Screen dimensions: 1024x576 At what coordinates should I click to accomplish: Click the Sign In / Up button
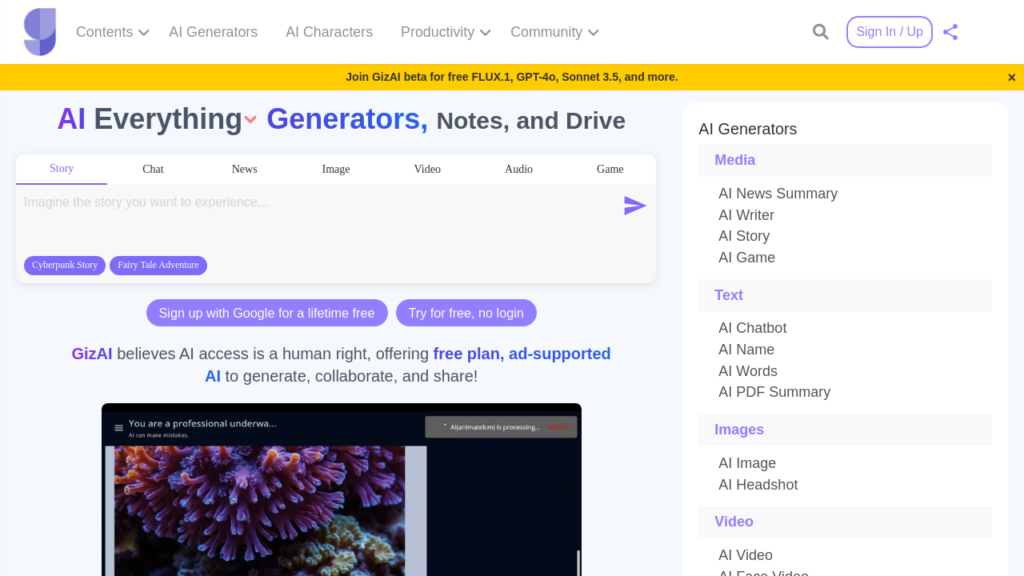point(889,32)
